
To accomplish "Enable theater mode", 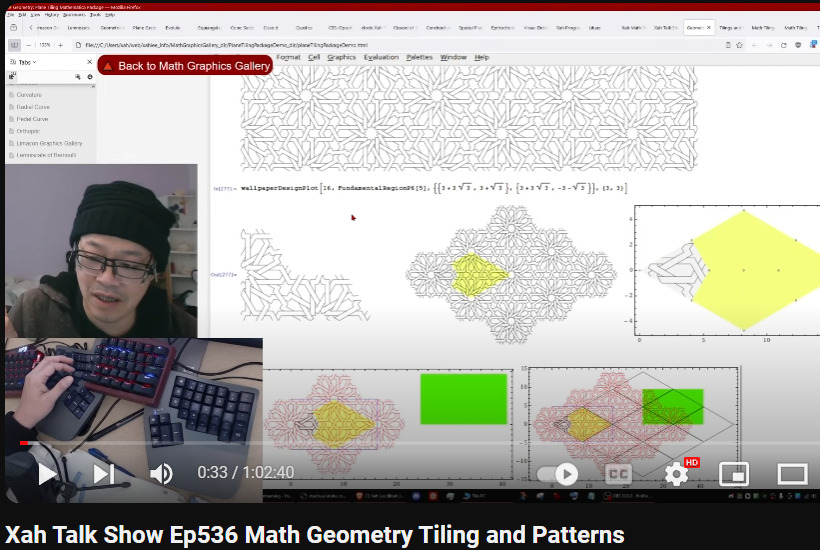I will pyautogui.click(x=792, y=474).
